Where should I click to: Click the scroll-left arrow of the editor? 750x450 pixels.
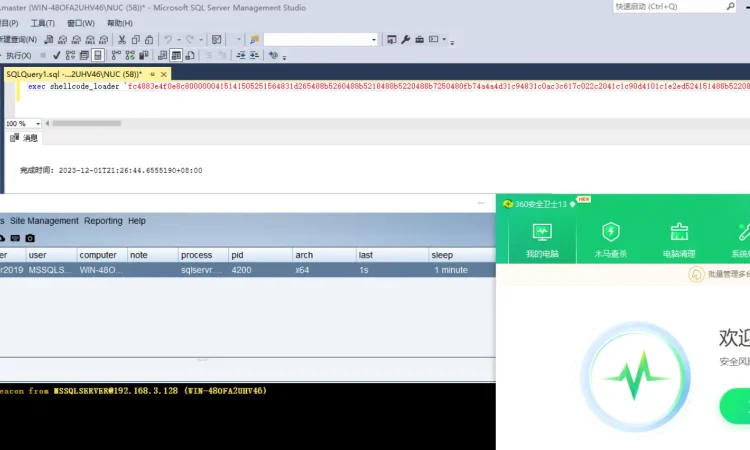(47, 123)
